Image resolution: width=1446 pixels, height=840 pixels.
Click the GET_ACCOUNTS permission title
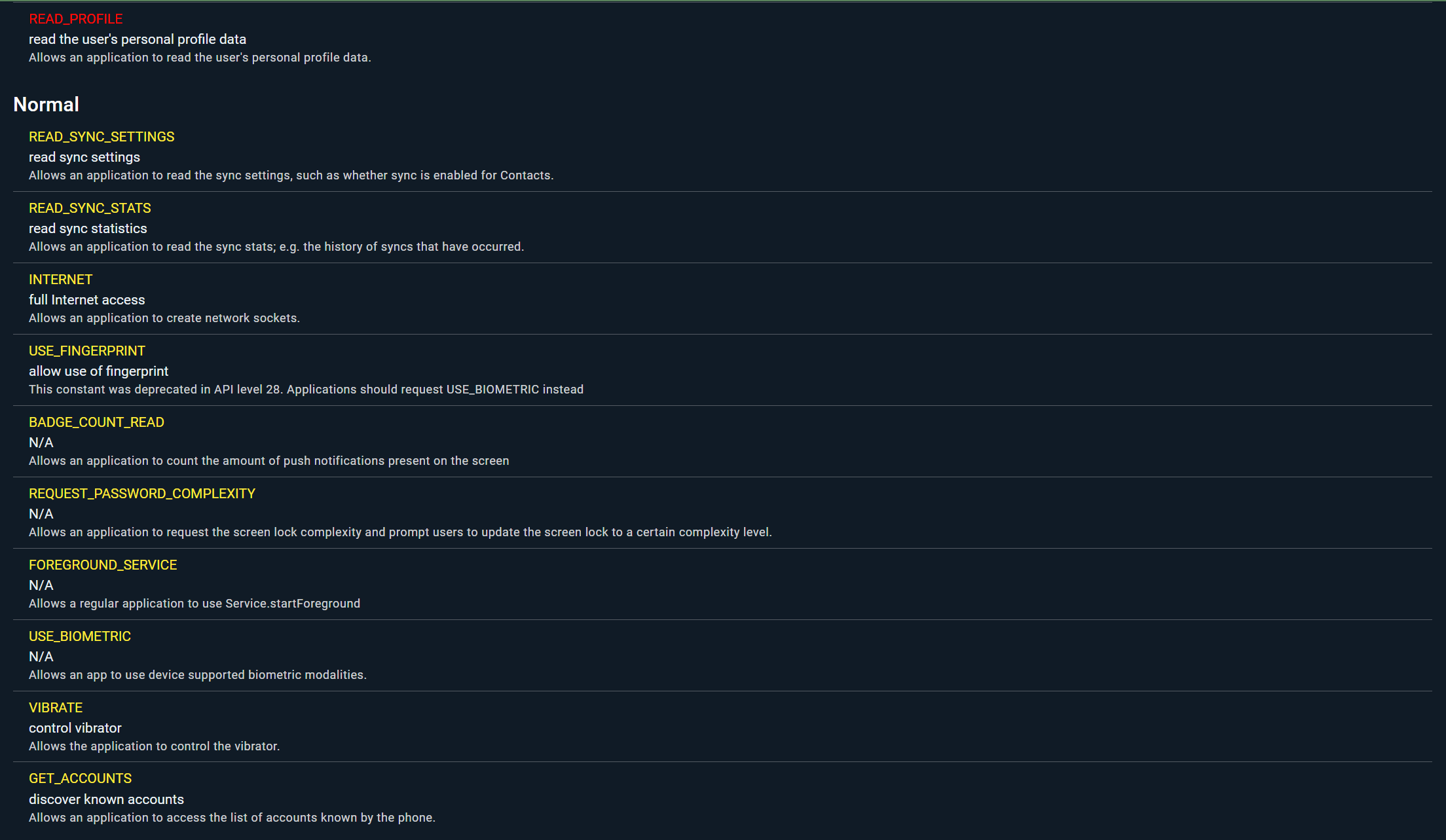pyautogui.click(x=80, y=778)
